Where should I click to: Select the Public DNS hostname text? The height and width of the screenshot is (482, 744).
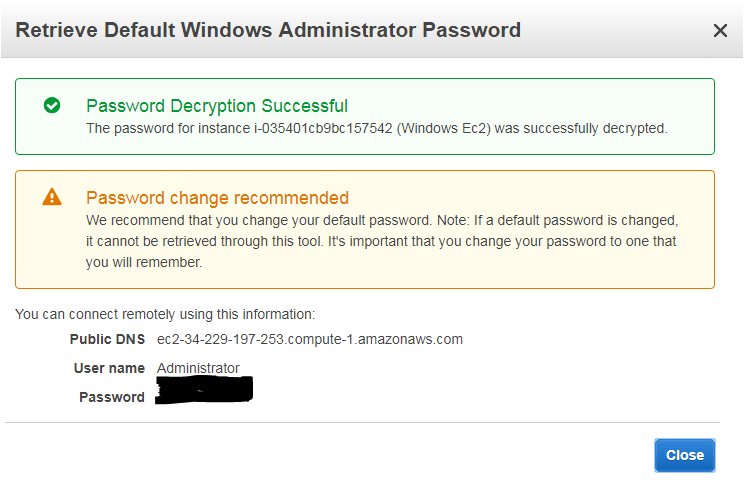310,339
